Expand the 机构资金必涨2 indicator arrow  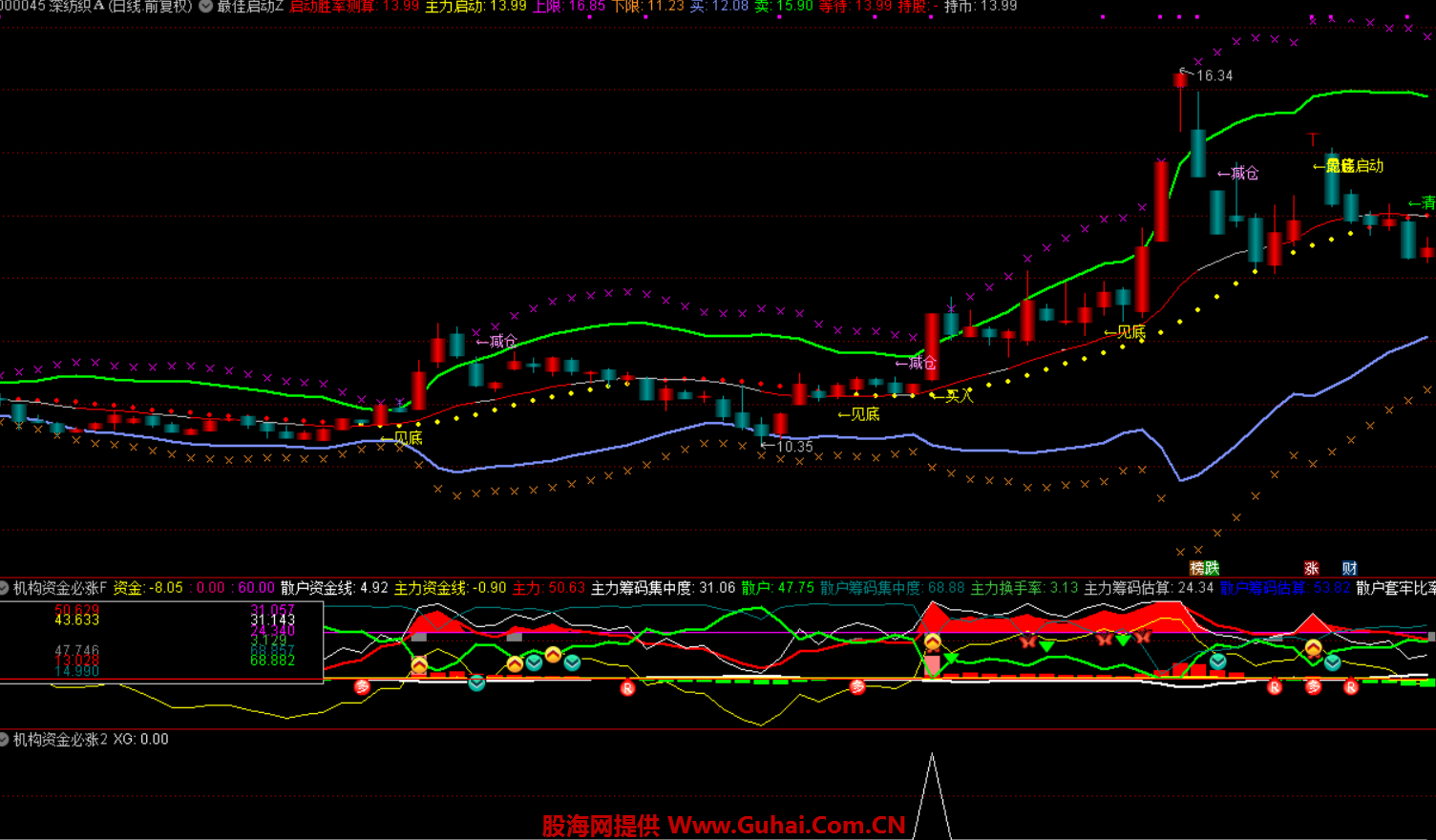5,739
